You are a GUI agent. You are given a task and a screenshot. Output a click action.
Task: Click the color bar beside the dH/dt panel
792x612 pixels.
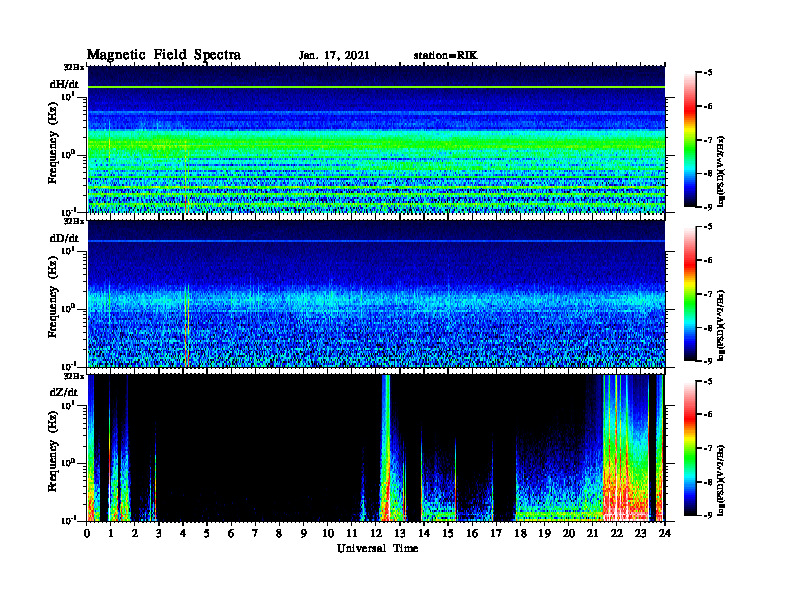click(x=689, y=140)
